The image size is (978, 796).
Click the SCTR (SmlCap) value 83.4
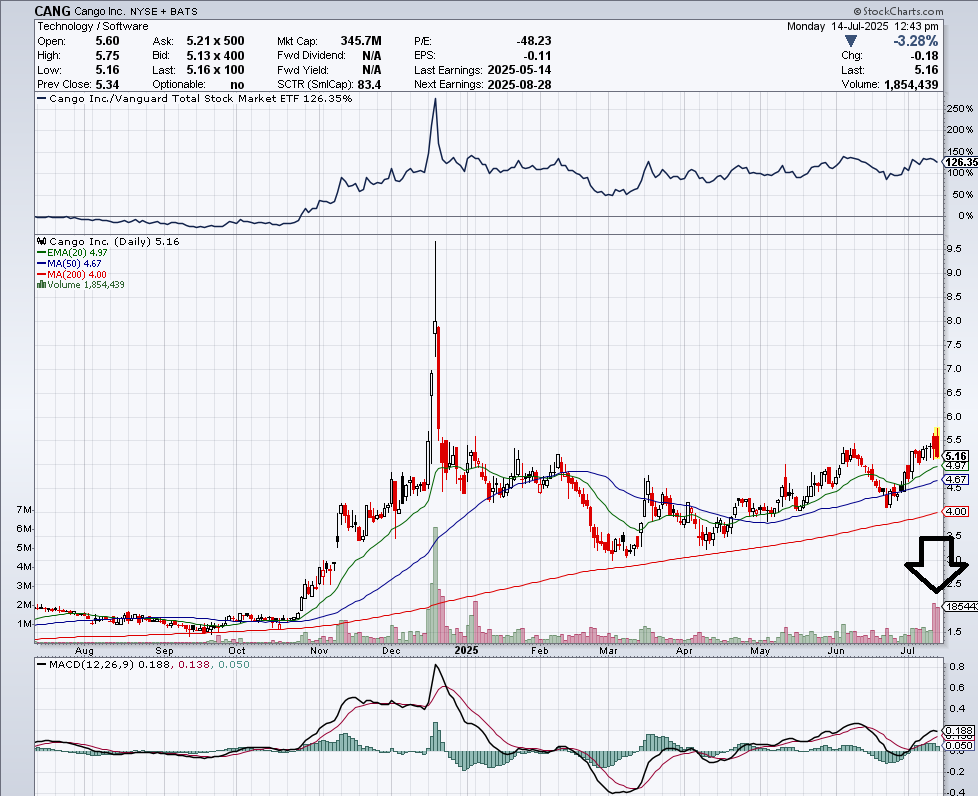coord(369,84)
